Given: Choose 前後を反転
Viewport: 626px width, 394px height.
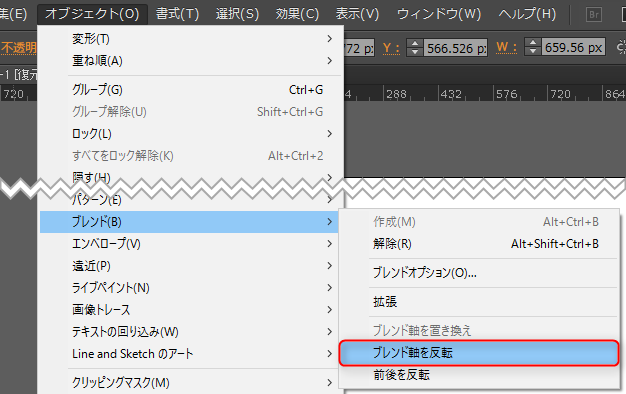Looking at the screenshot, I should (479, 375).
